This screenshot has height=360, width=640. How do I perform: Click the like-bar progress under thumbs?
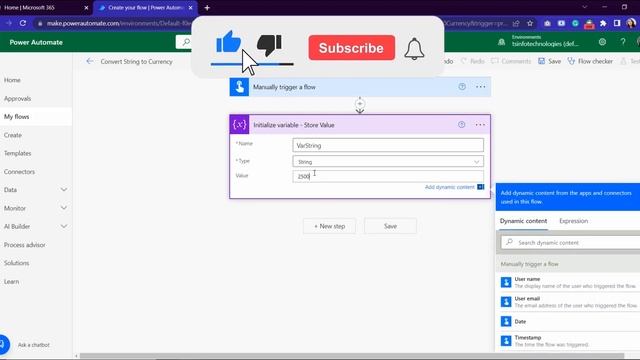tap(252, 64)
